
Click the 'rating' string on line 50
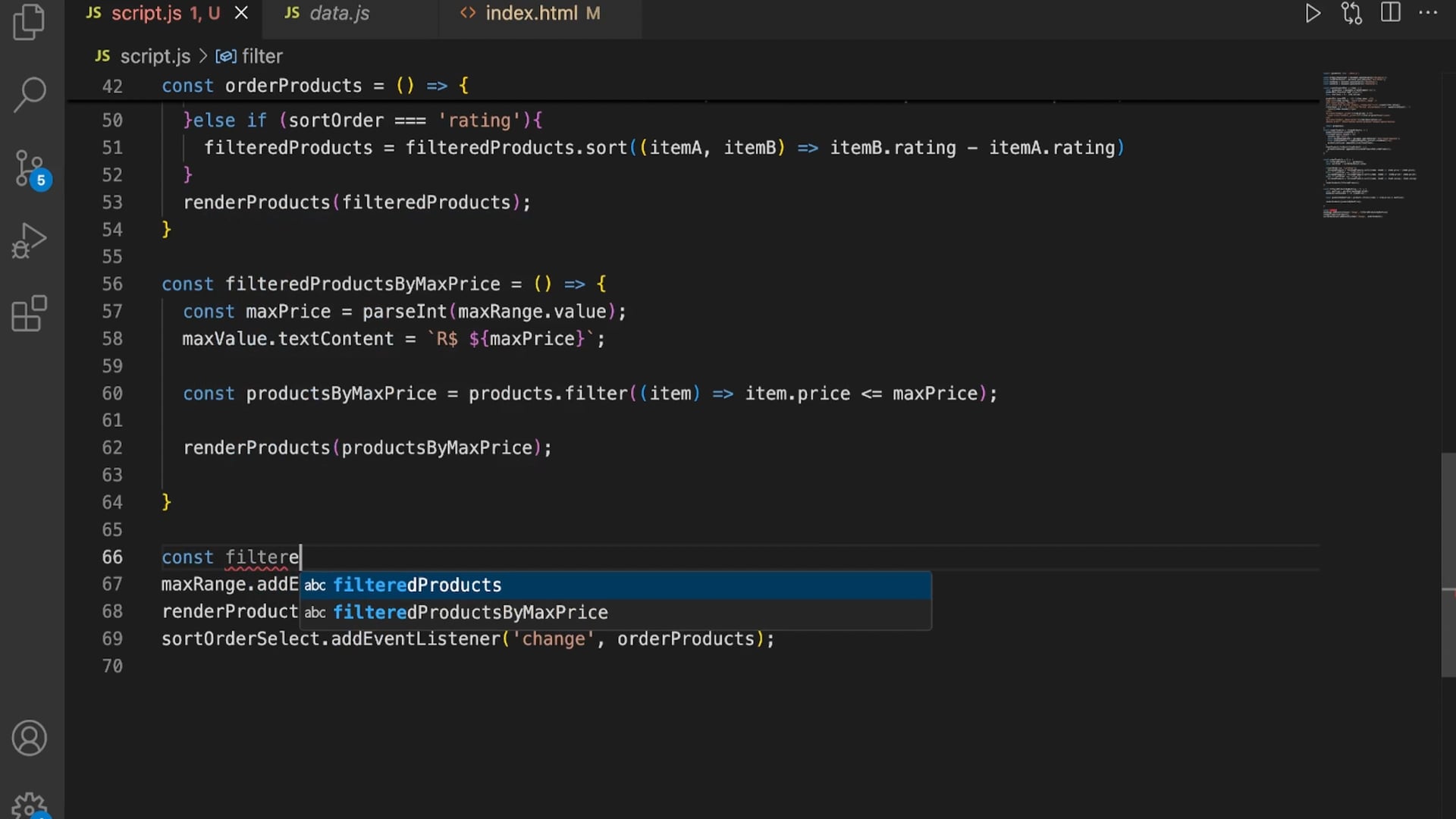[x=479, y=120]
